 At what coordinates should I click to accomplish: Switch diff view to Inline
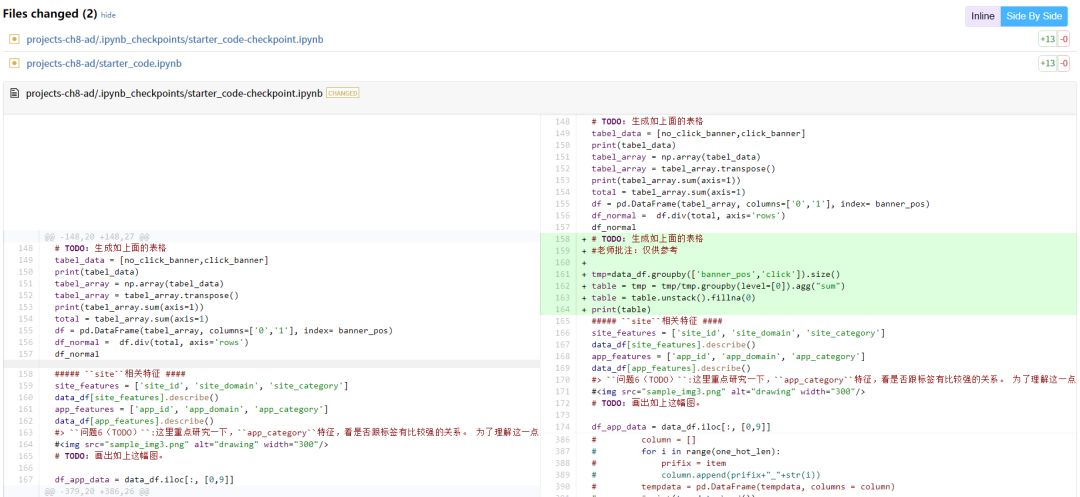pos(982,16)
